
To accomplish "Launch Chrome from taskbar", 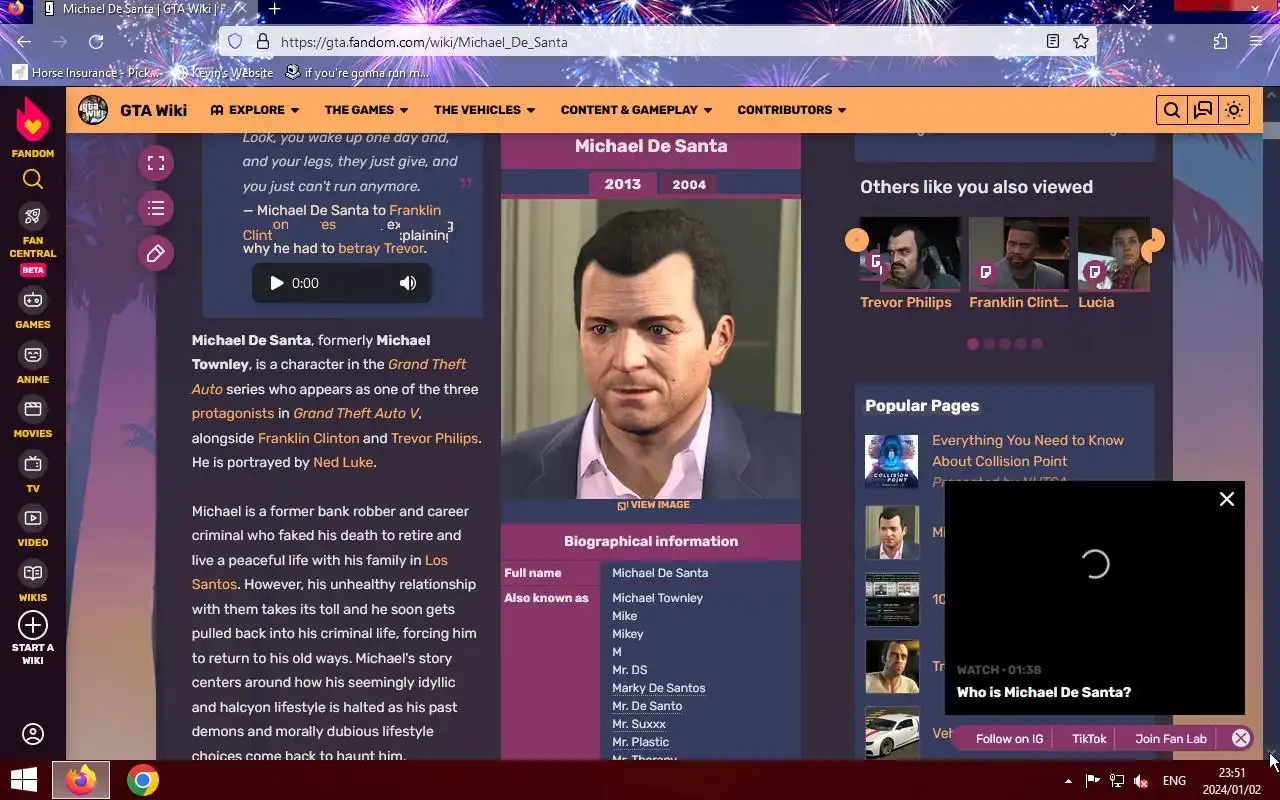I will [x=143, y=780].
